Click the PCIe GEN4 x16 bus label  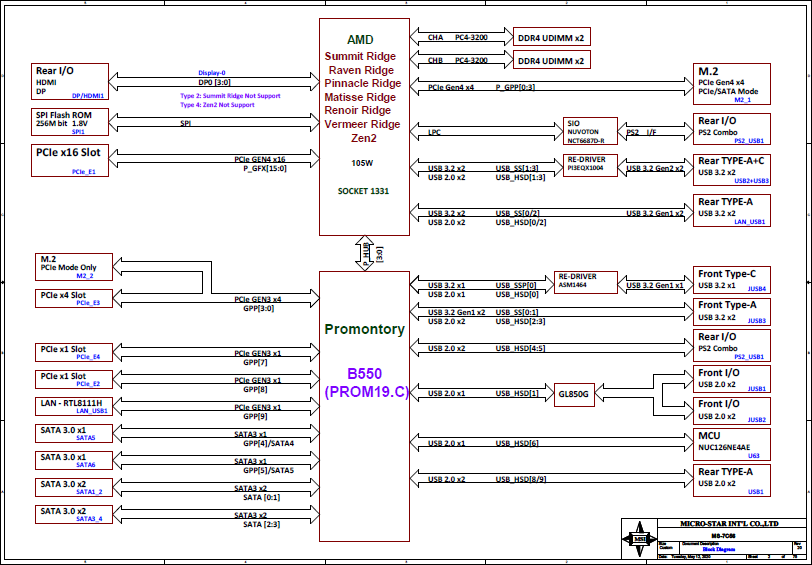pyautogui.click(x=260, y=160)
